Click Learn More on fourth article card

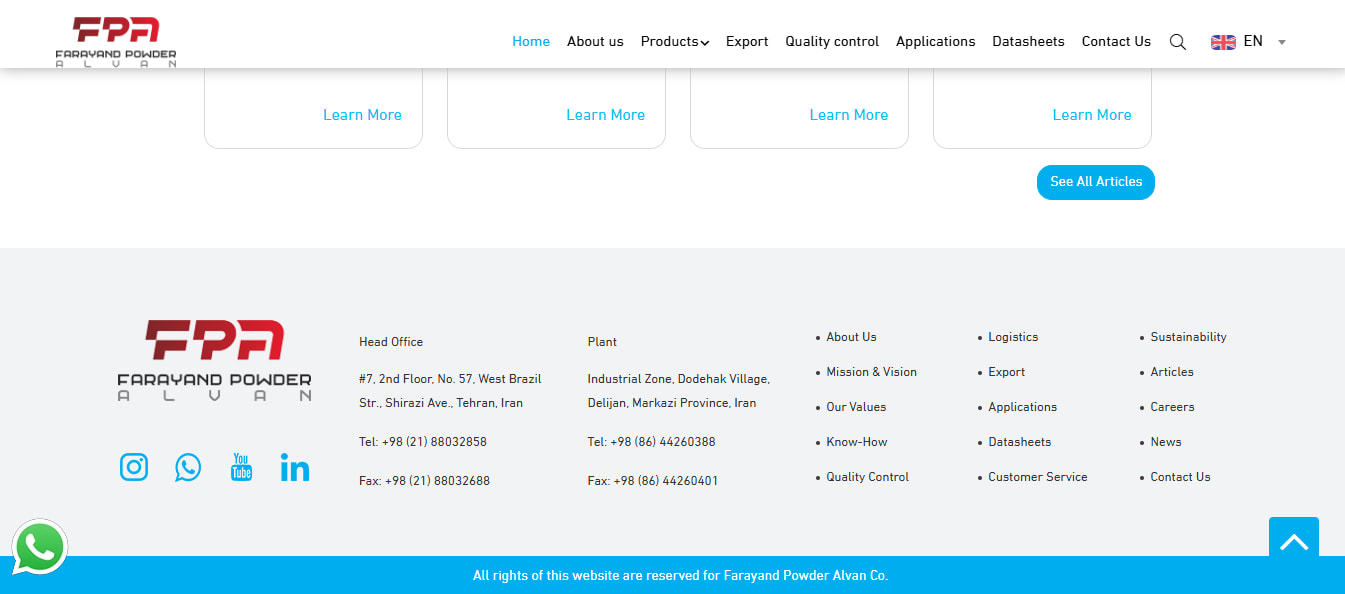[1092, 115]
